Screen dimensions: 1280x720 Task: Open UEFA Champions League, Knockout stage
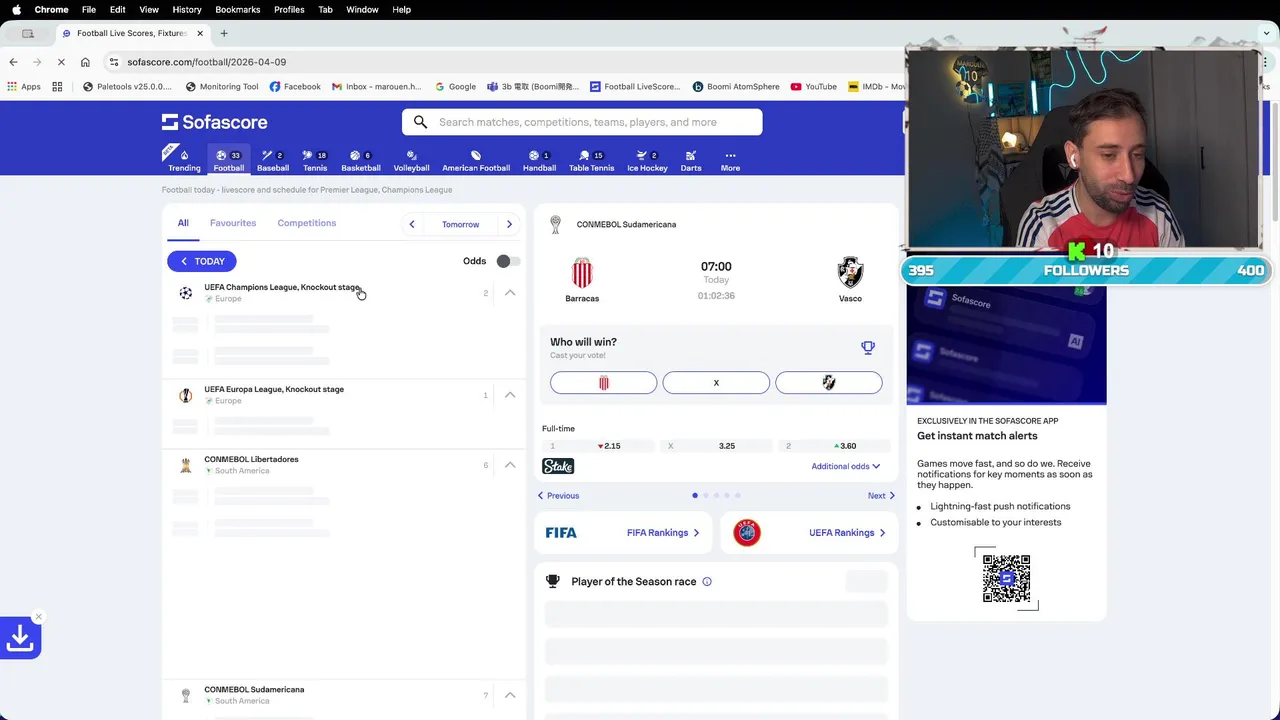pos(282,287)
